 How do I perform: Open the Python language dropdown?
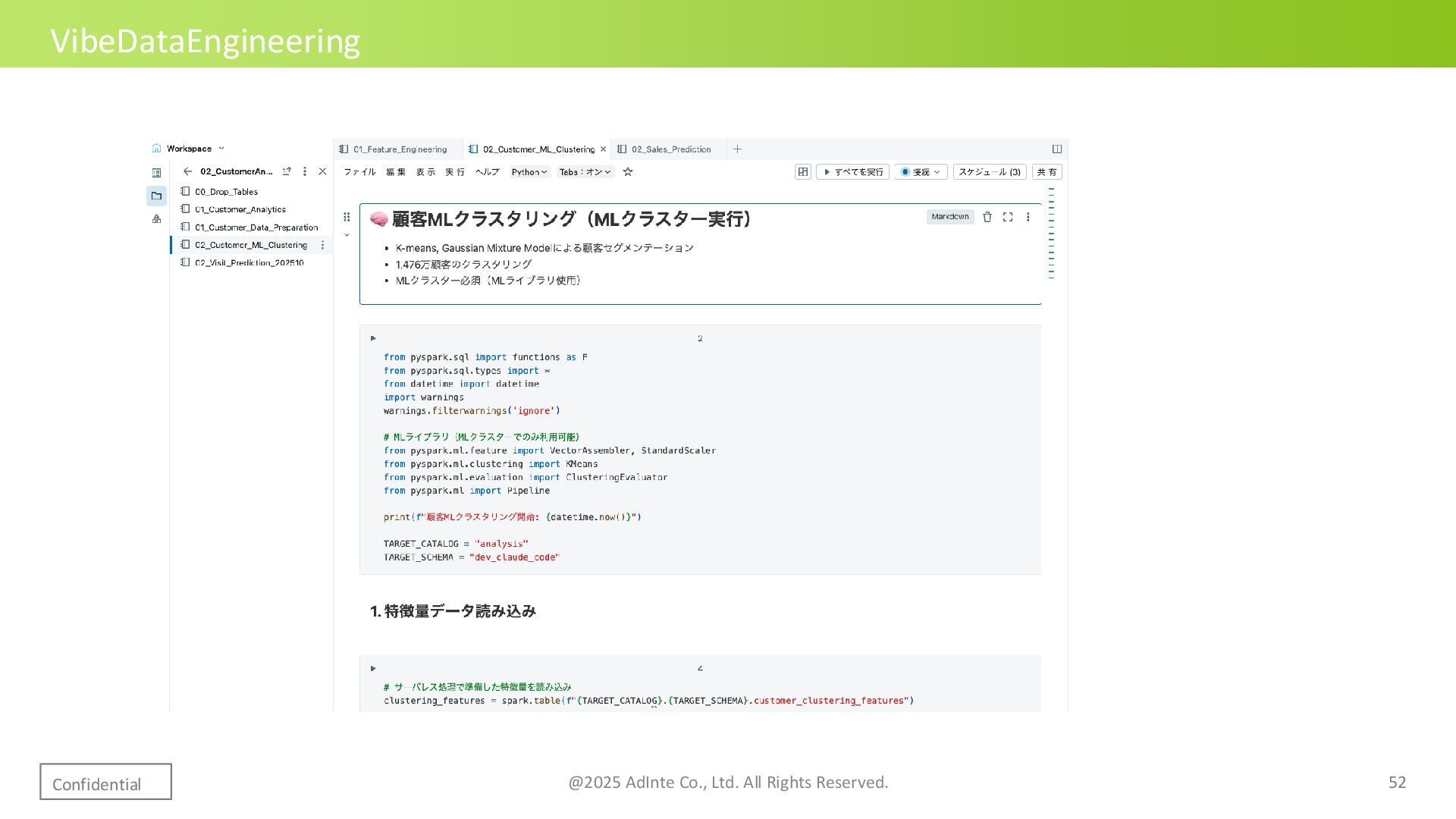coord(529,172)
